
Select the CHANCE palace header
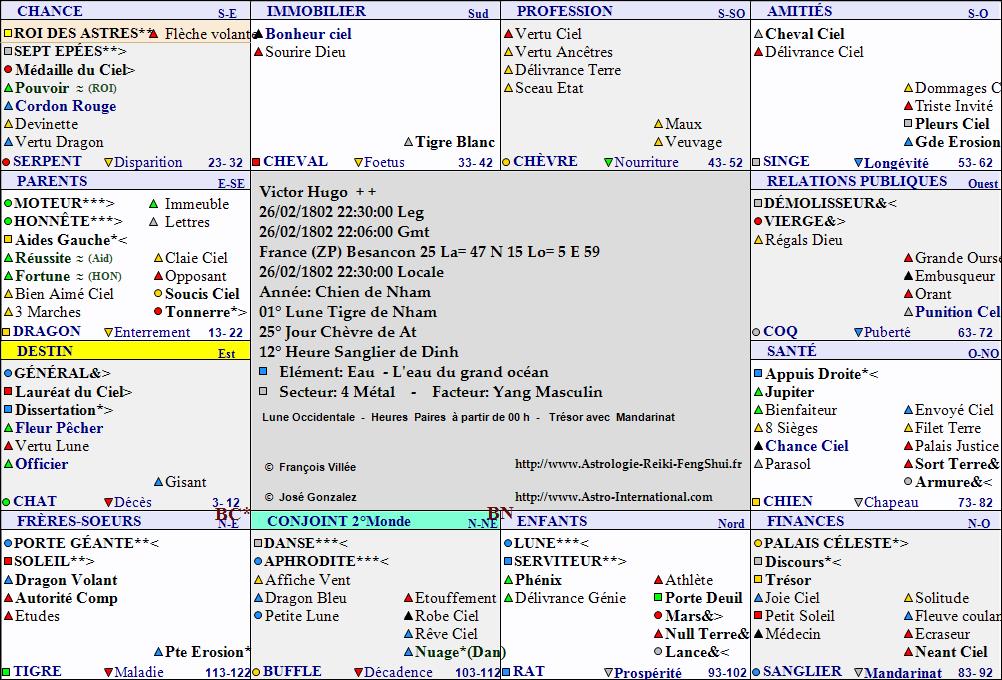point(125,11)
